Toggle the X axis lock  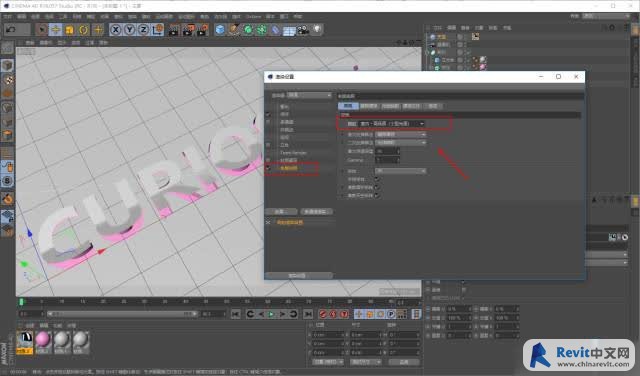coord(116,29)
